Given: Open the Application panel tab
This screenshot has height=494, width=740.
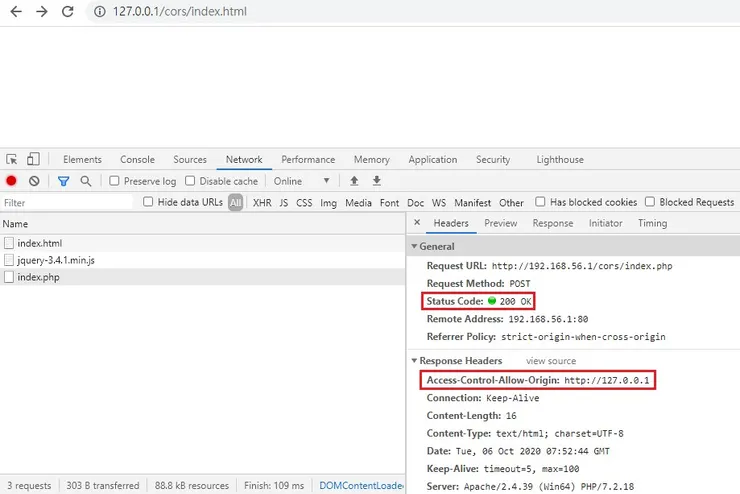Looking at the screenshot, I should coord(433,159).
